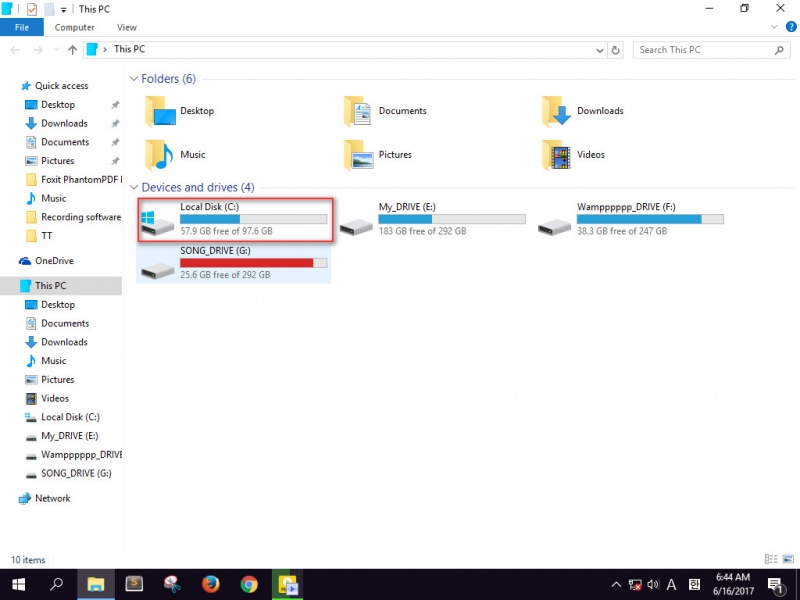Screen dimensions: 800x600
Task: Select the Desktop folder icon
Action: (160, 111)
